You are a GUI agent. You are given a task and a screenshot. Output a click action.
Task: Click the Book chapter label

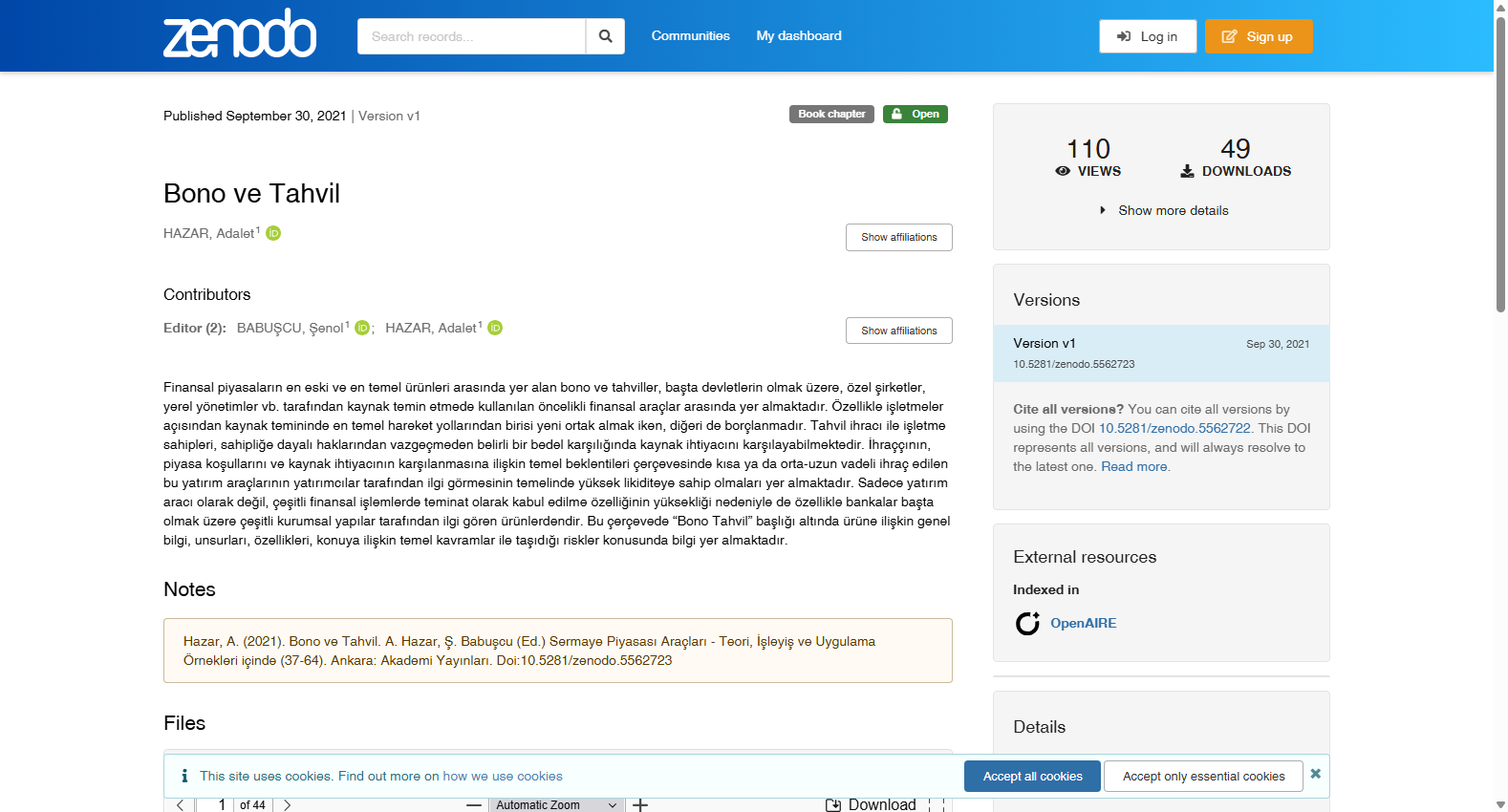pyautogui.click(x=831, y=114)
